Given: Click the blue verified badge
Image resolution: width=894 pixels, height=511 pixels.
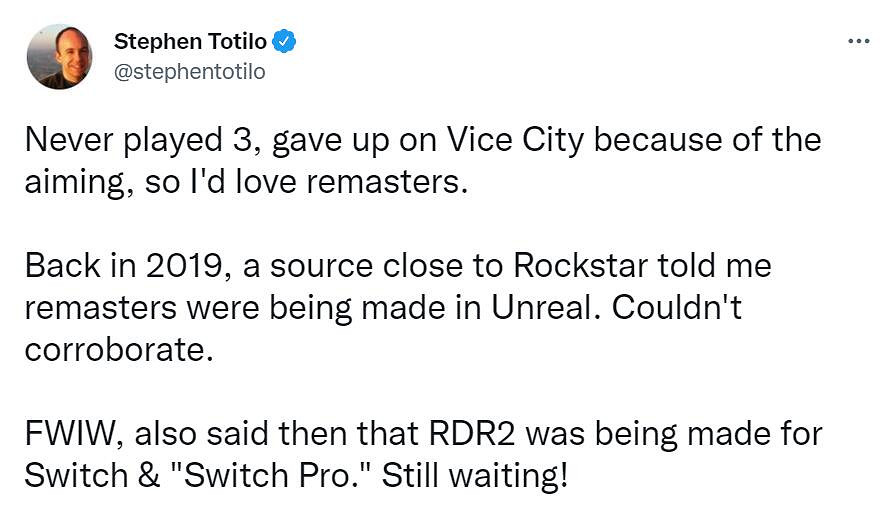Looking at the screenshot, I should coord(285,42).
